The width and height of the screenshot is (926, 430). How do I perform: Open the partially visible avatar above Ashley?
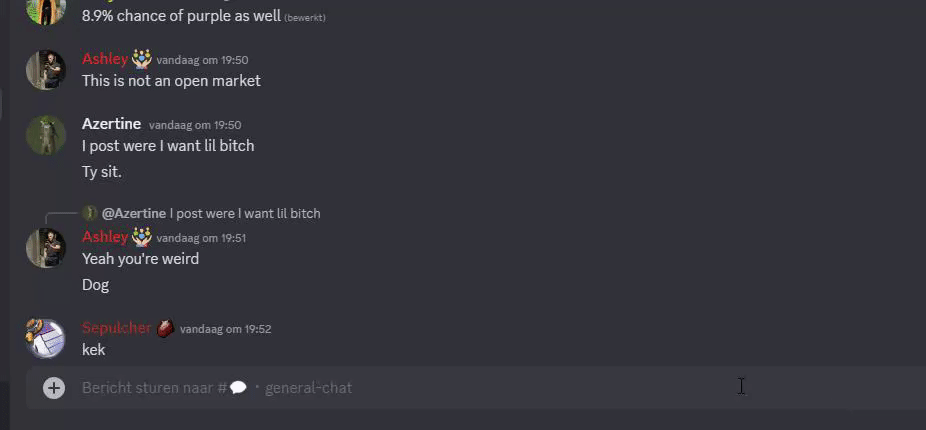click(46, 12)
